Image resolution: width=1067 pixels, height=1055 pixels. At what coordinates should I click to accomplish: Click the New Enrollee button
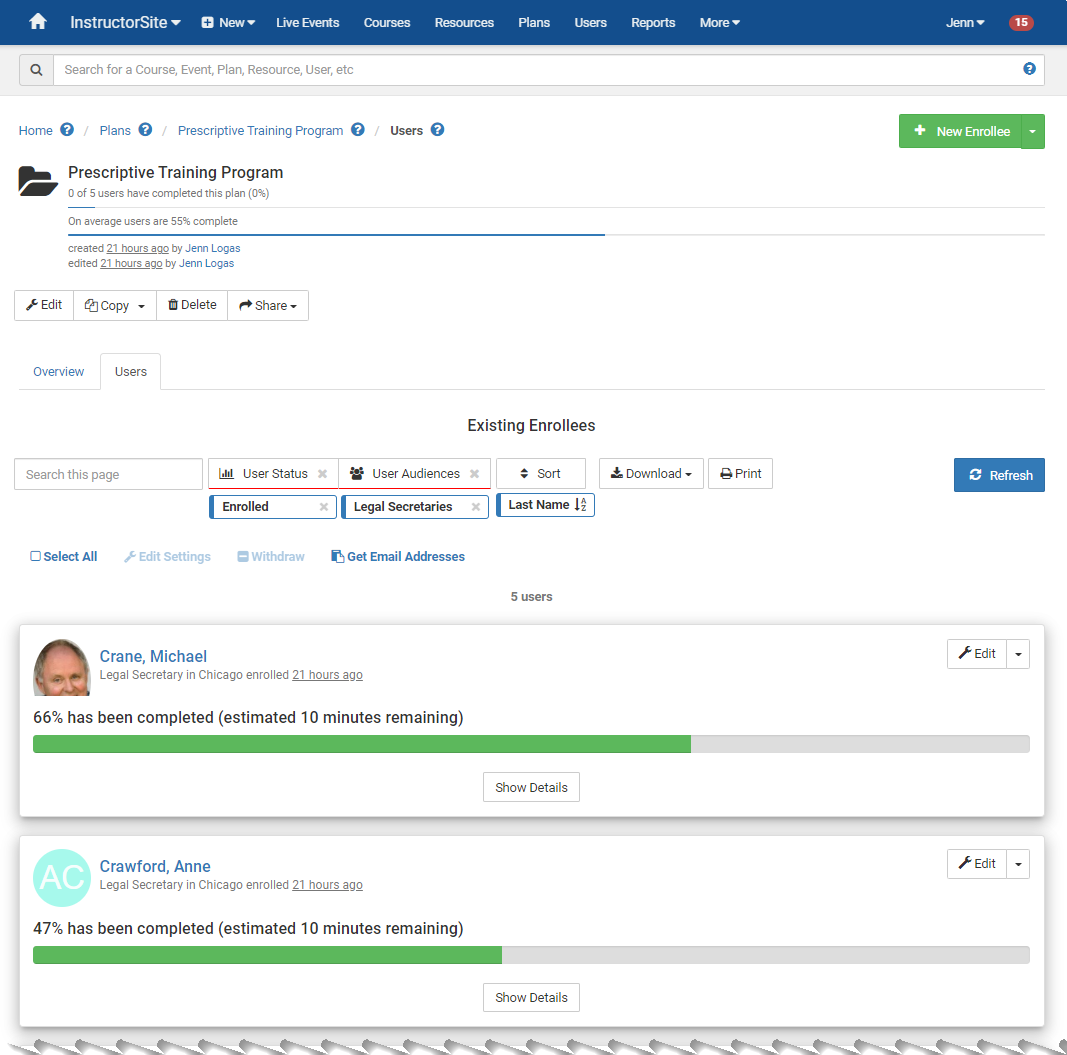coord(960,131)
